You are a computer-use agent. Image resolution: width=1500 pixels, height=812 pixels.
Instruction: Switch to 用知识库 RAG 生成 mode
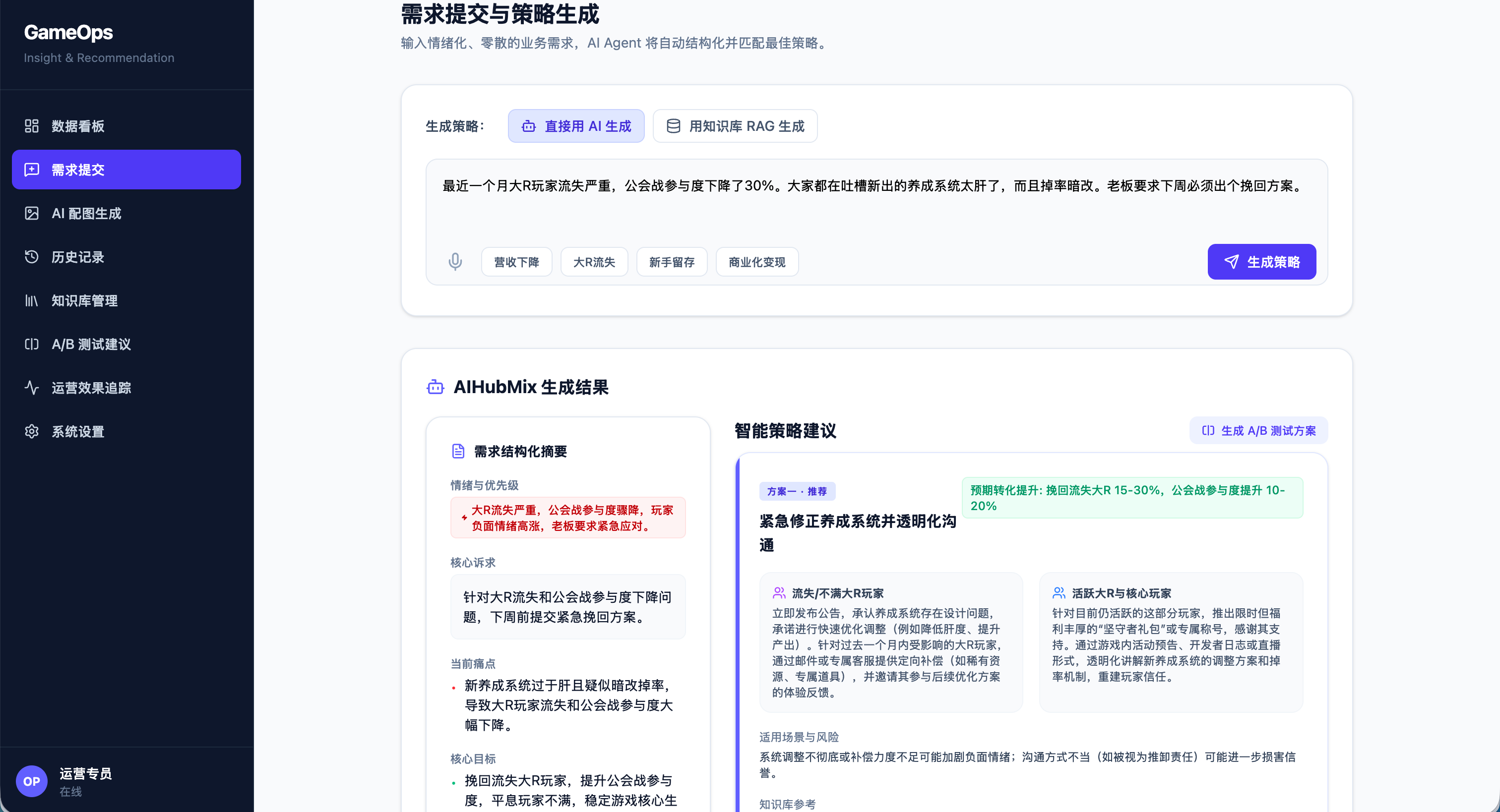click(x=735, y=126)
